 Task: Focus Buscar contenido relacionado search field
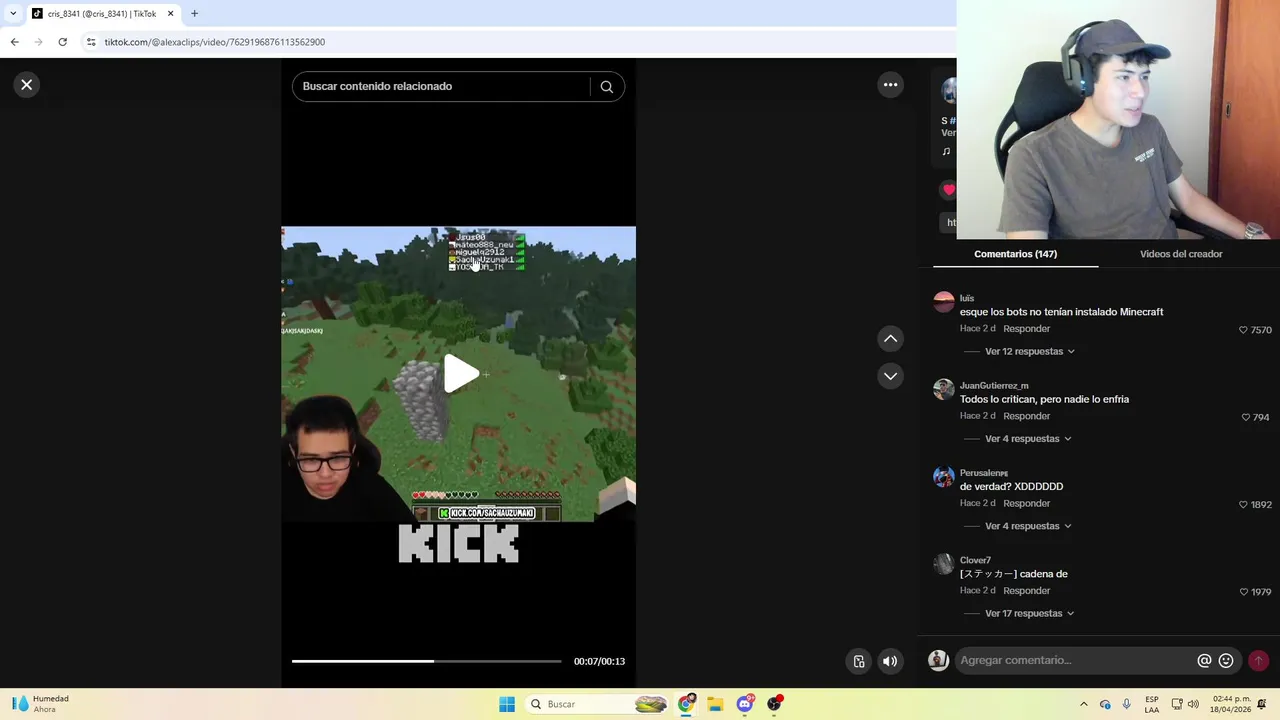[x=440, y=86]
